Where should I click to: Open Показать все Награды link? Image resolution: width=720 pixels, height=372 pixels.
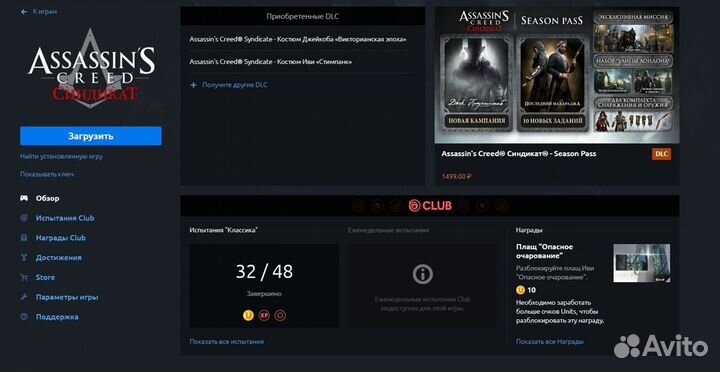point(550,342)
